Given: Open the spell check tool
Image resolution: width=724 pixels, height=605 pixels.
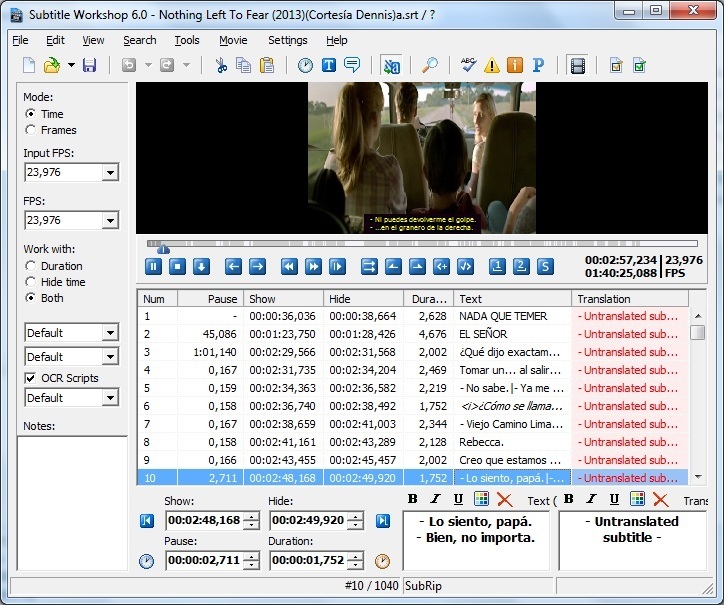Looking at the screenshot, I should 467,65.
